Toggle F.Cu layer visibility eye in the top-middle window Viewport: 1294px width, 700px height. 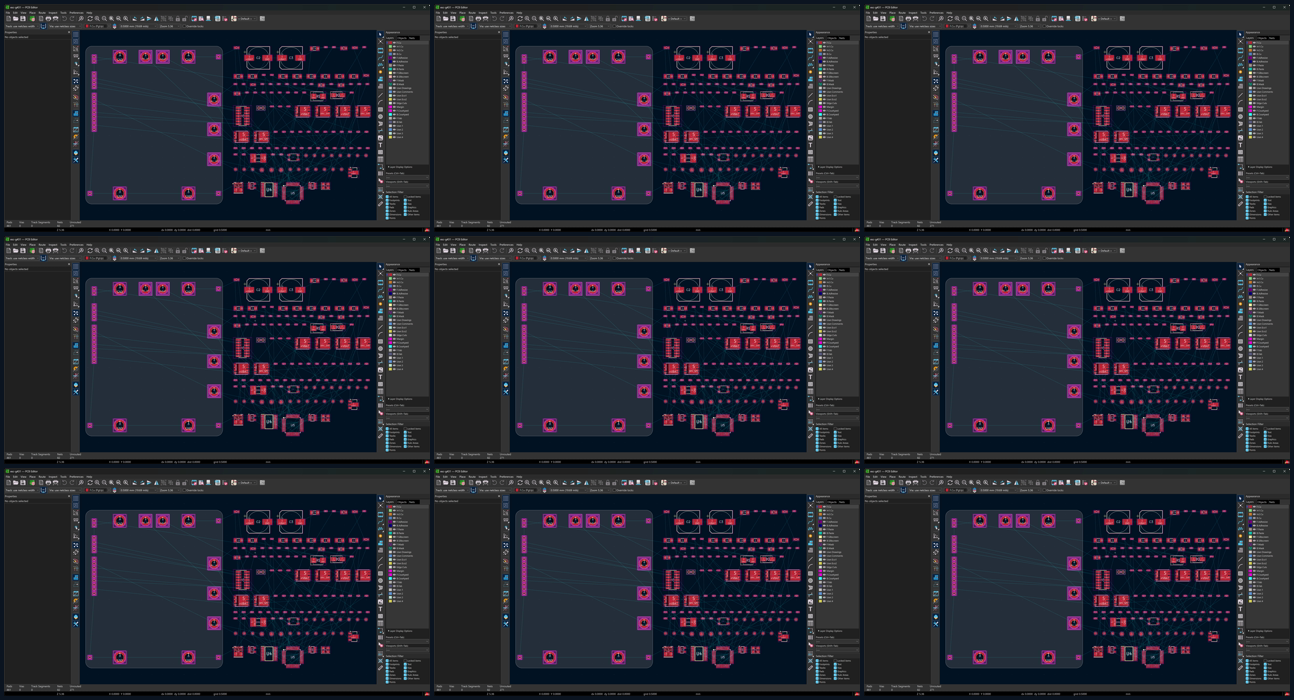point(824,43)
